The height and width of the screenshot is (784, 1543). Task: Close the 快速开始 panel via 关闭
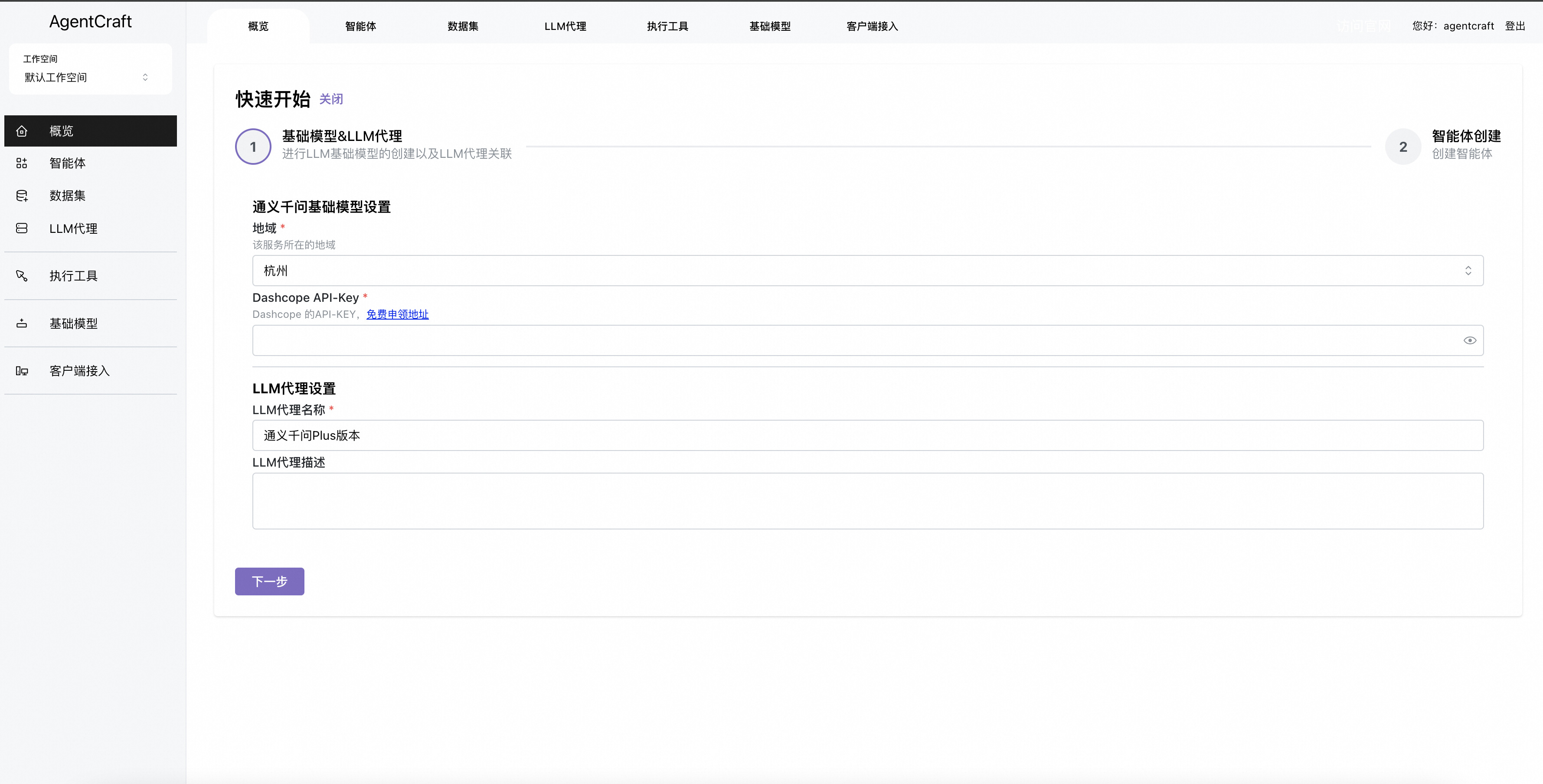click(x=331, y=99)
